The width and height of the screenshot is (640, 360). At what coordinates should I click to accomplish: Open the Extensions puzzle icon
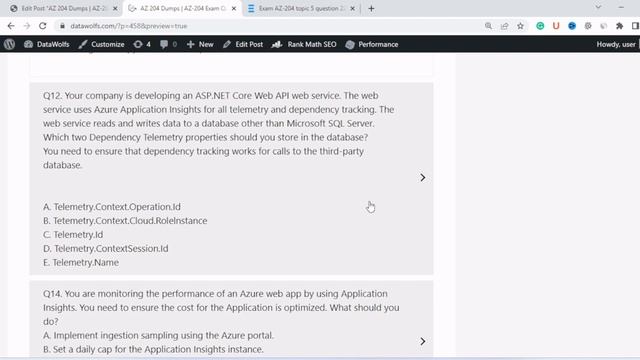coord(620,26)
